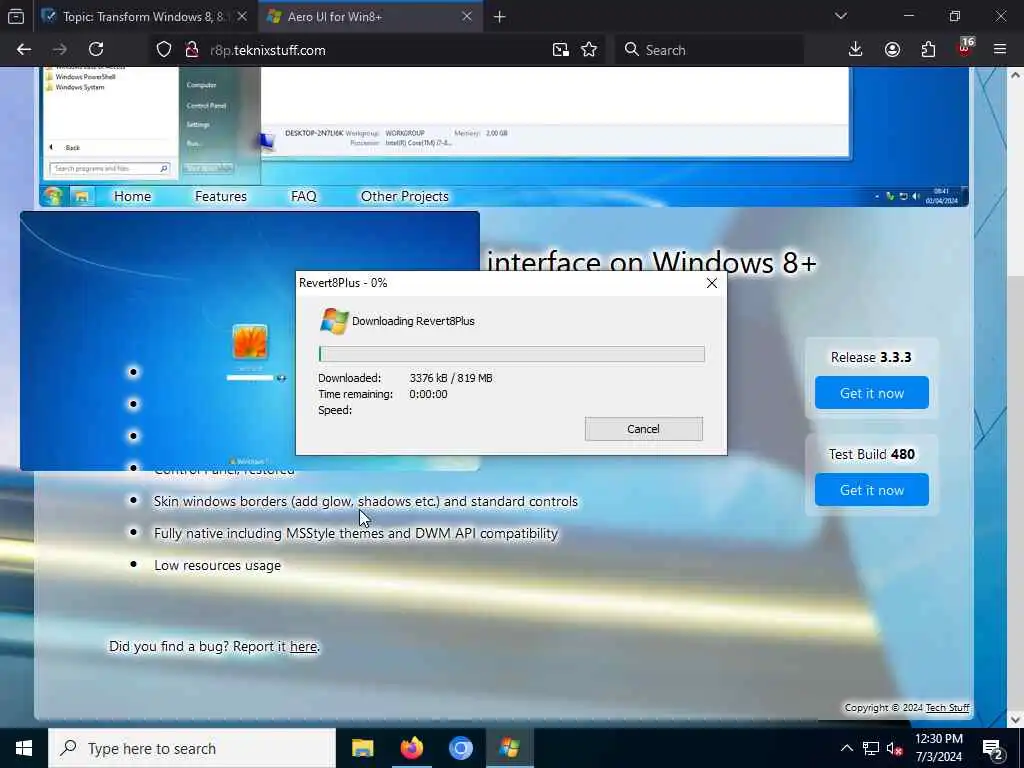Open the FAQ page link
1024x768 pixels.
click(x=304, y=196)
